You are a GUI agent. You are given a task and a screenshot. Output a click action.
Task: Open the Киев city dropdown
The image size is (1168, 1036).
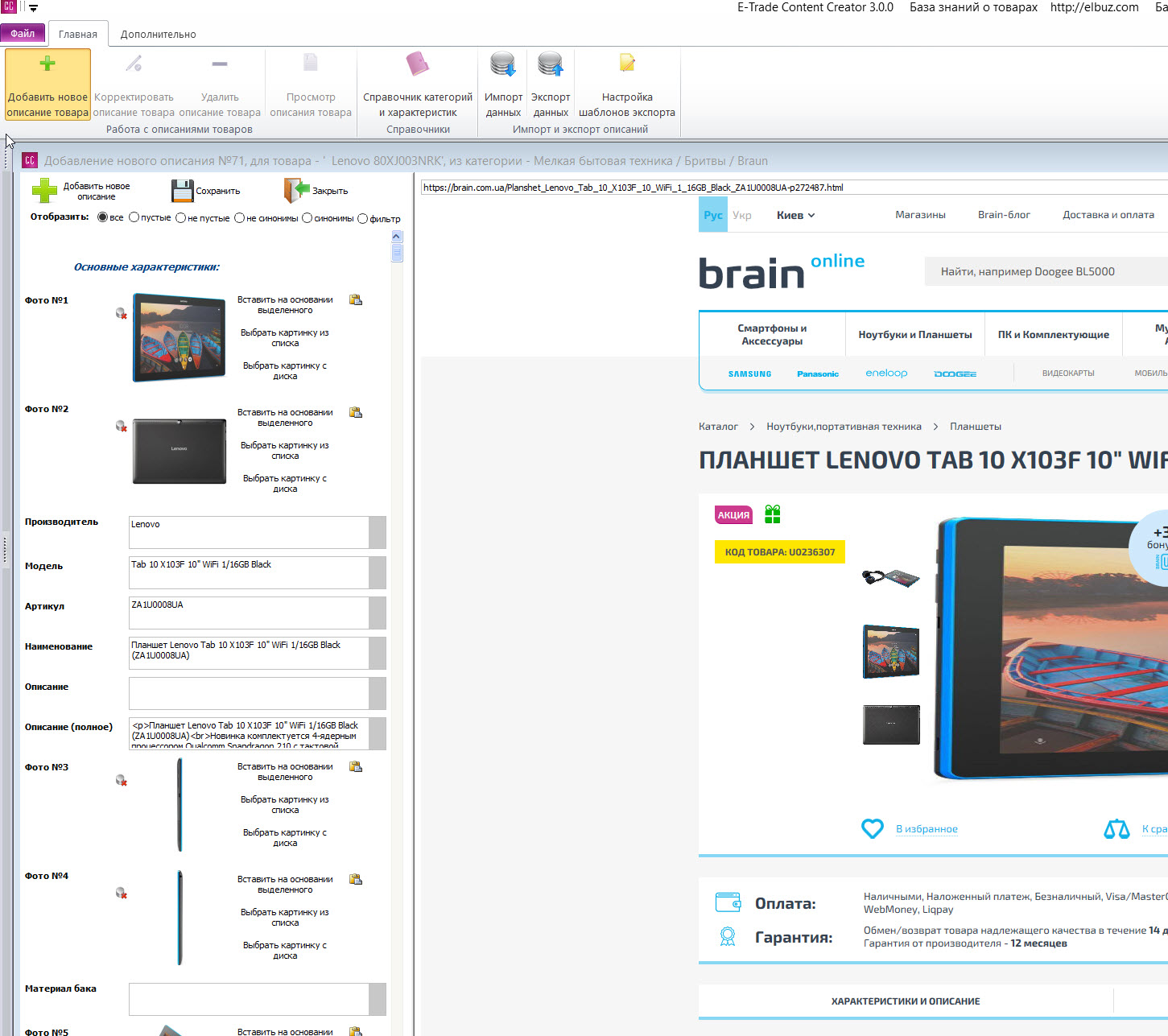tap(796, 215)
